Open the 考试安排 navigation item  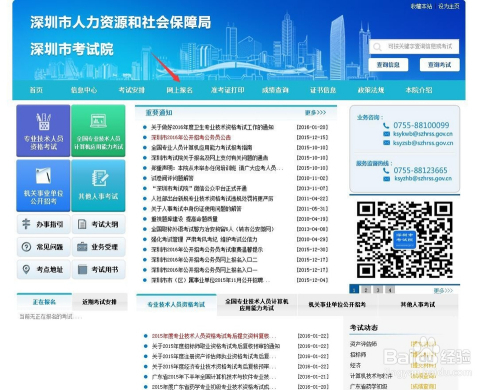point(132,90)
